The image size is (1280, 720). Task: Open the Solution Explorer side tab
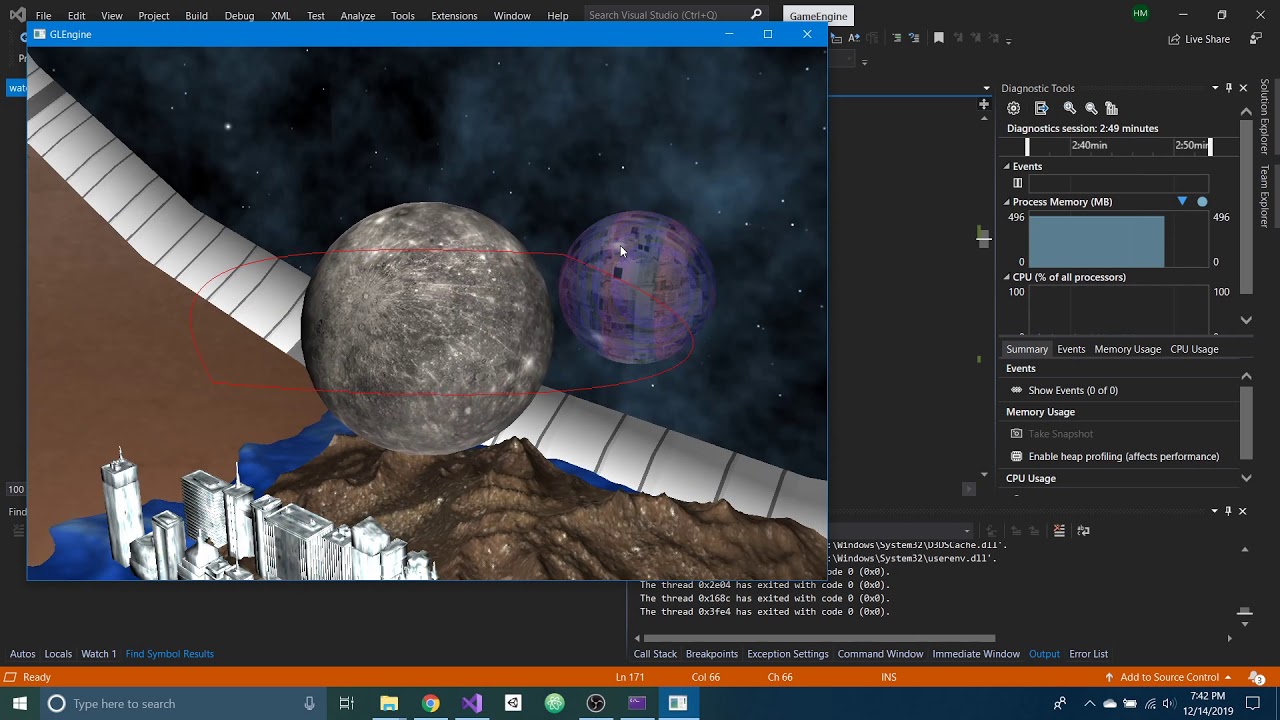pos(1264,116)
